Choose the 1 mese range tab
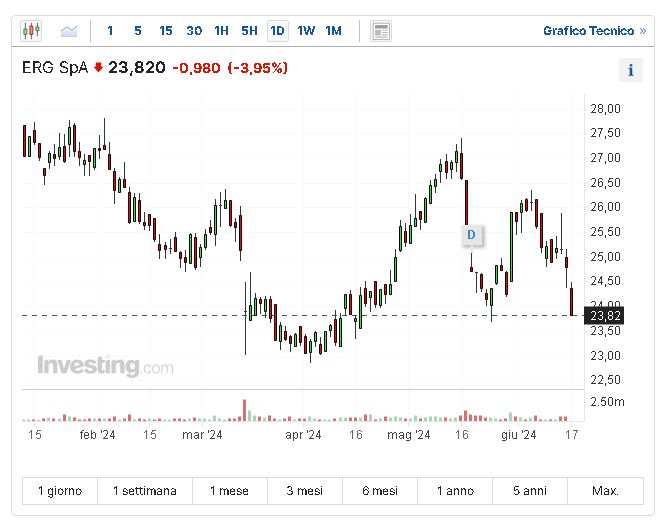The width and height of the screenshot is (669, 528). tap(230, 491)
